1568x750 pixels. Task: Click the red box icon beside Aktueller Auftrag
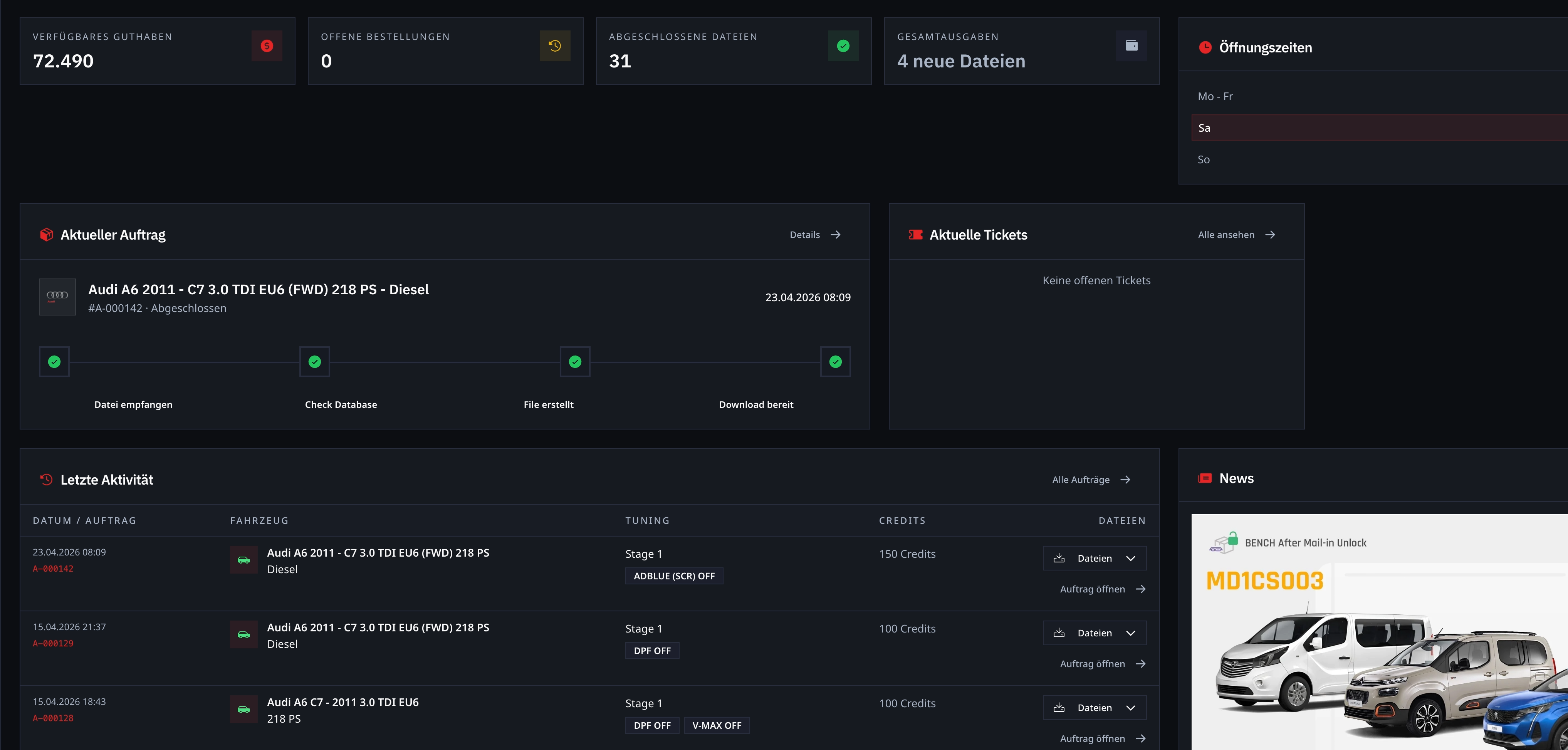(46, 235)
